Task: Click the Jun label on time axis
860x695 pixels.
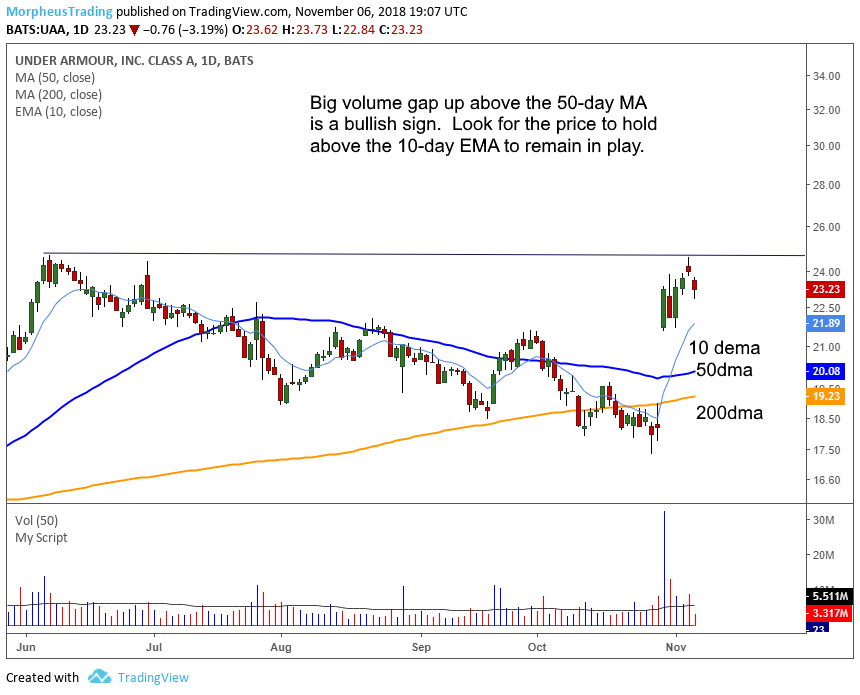Action: pos(26,647)
